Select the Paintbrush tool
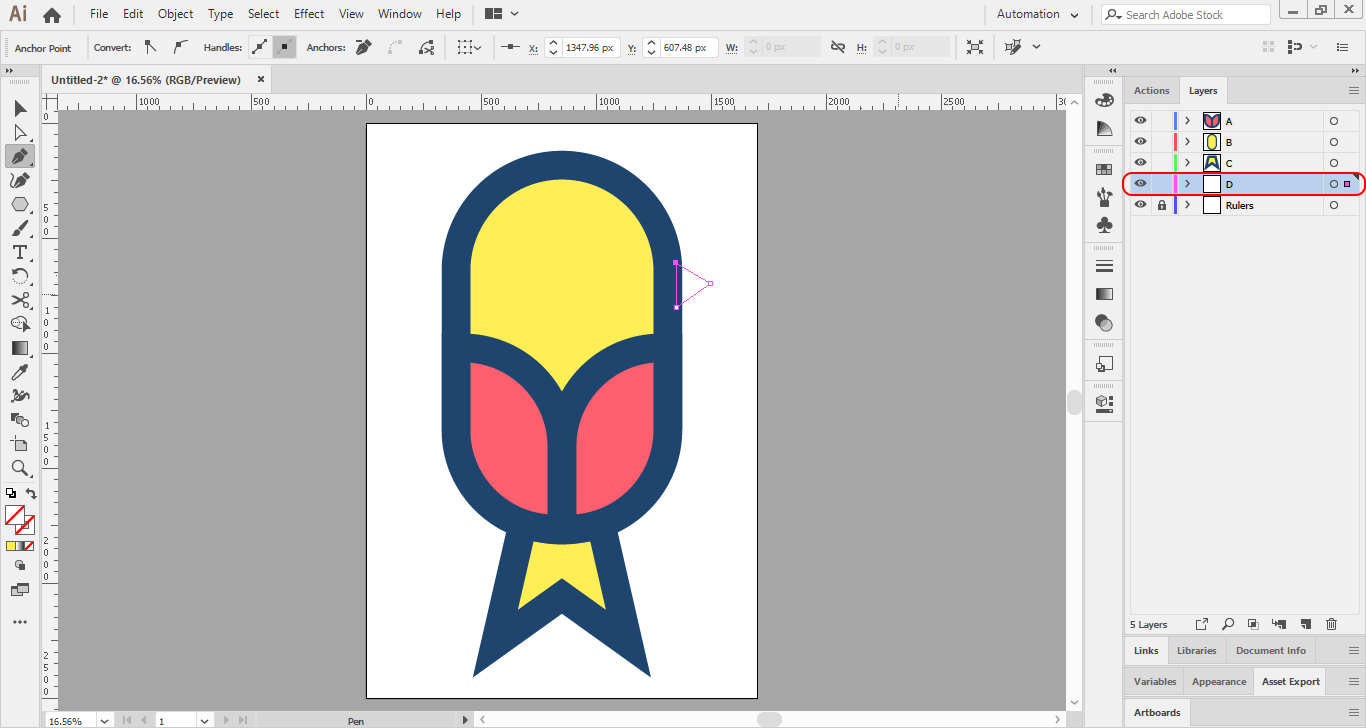1366x728 pixels. 20,228
